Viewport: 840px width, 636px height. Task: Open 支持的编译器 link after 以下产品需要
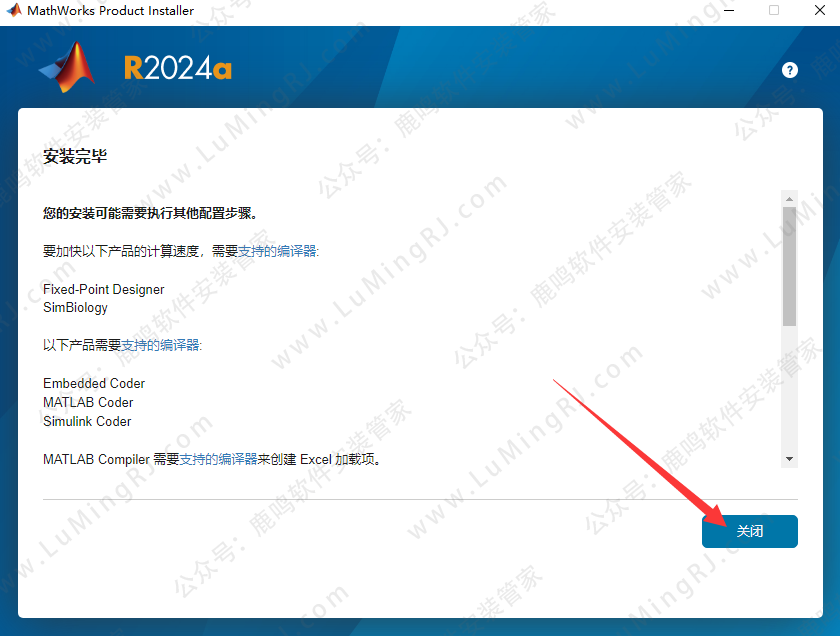coord(160,345)
